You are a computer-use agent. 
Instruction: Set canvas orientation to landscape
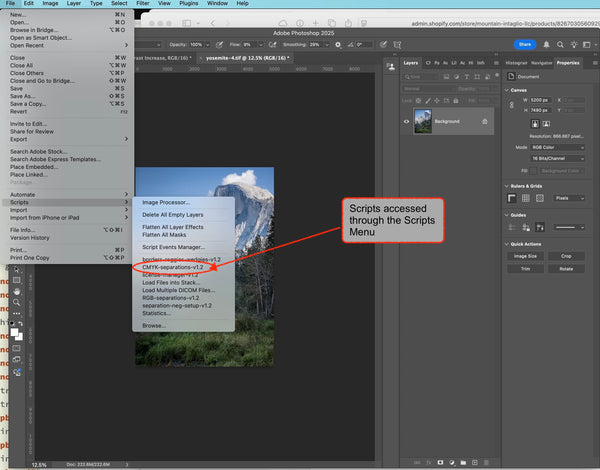(x=546, y=124)
